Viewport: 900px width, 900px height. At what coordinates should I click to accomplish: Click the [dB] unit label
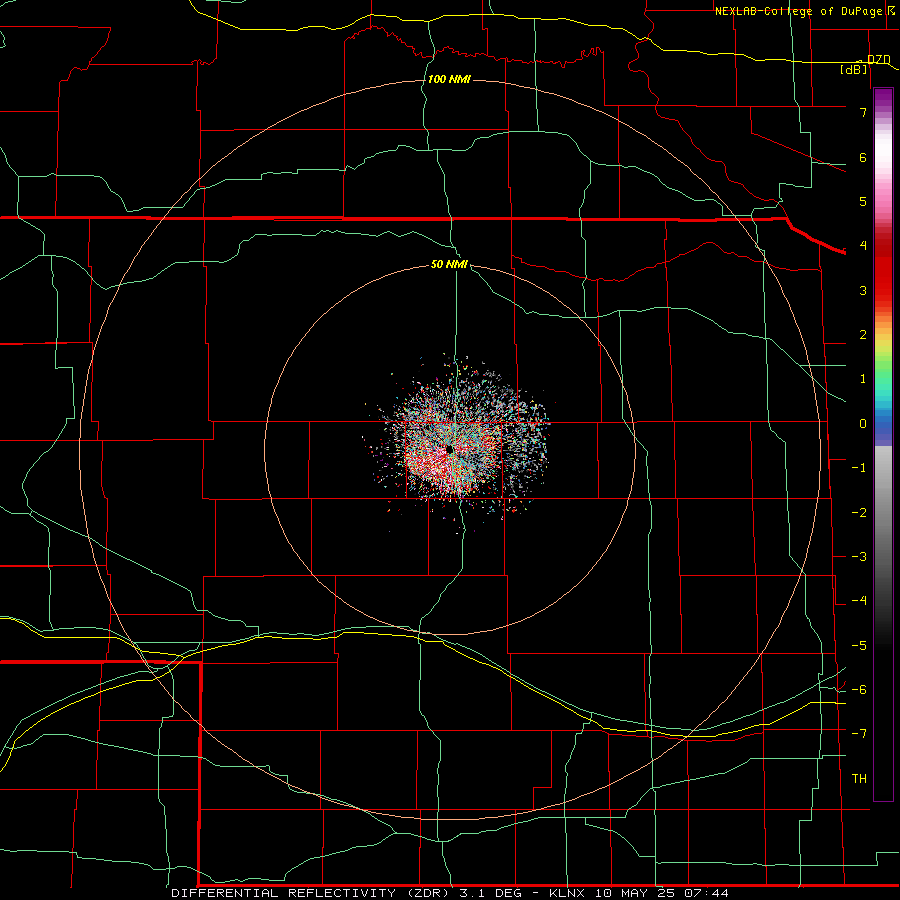[854, 69]
